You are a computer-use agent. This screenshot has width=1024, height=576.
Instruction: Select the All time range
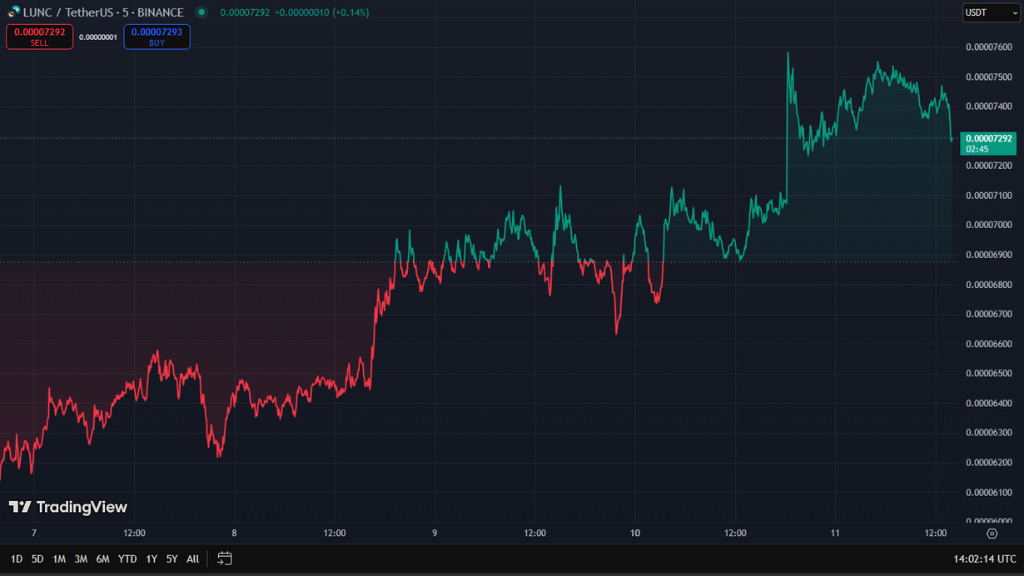coord(193,559)
